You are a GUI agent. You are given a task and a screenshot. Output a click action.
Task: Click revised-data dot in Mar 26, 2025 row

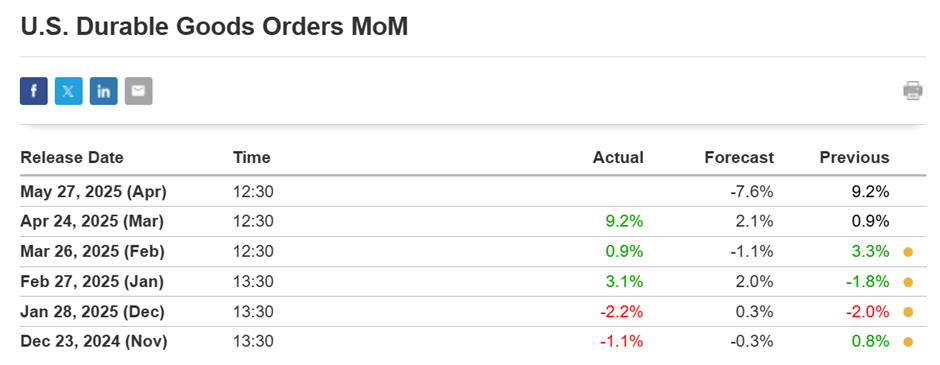pyautogui.click(x=908, y=252)
